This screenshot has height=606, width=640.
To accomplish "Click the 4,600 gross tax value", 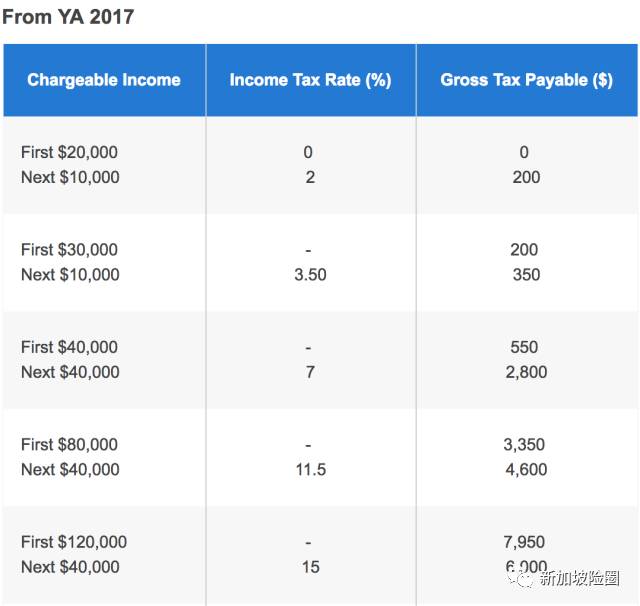I will pos(526,469).
